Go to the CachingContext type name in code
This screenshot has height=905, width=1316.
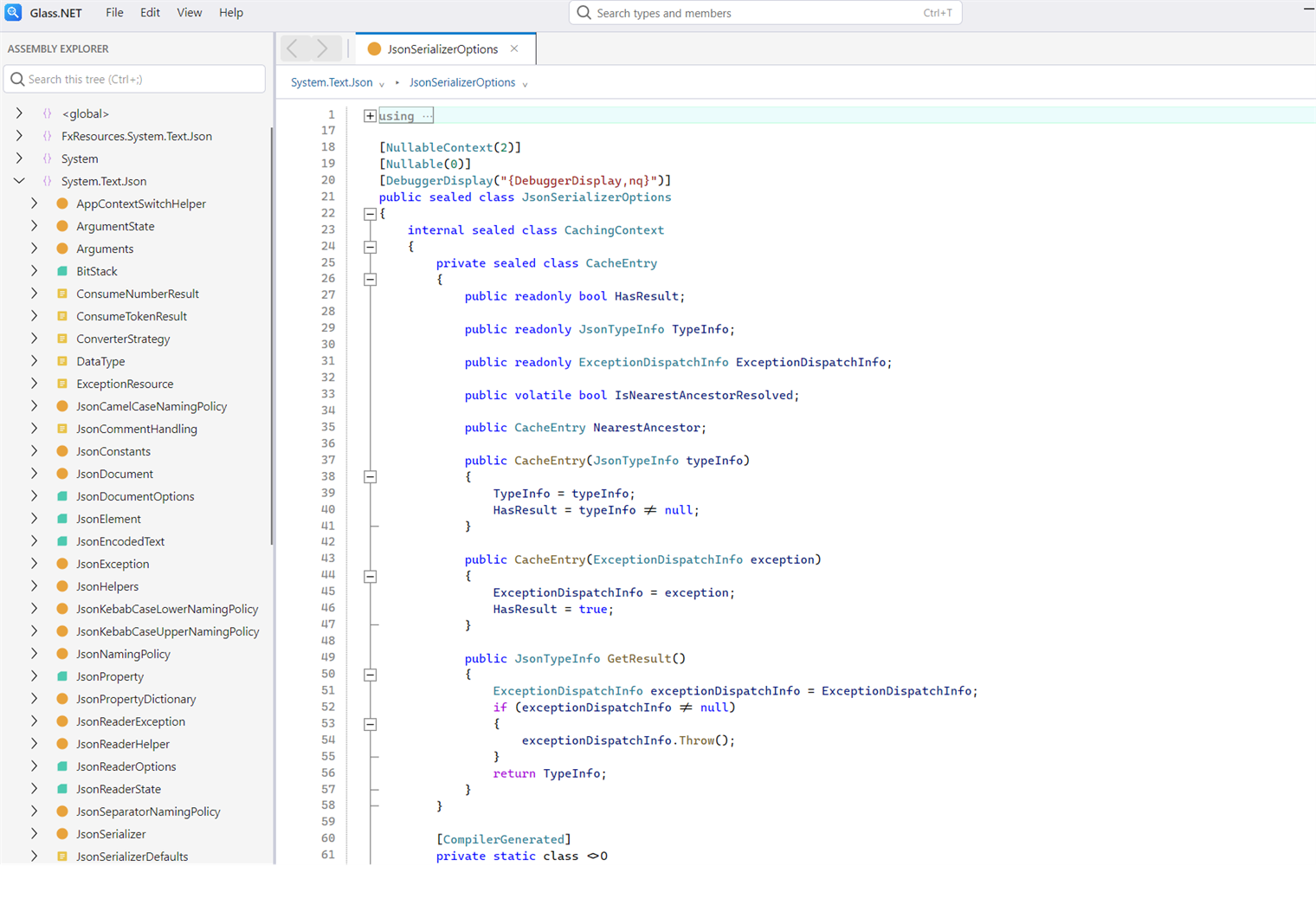614,230
